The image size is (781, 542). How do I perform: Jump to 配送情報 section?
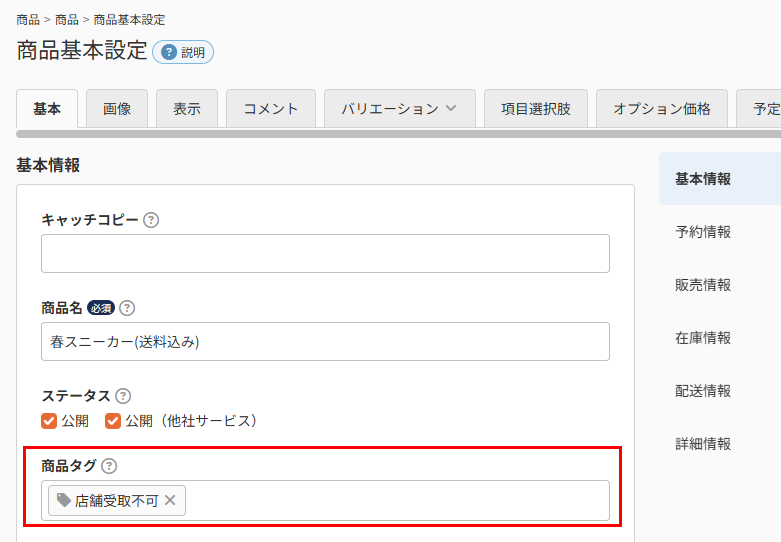(703, 391)
